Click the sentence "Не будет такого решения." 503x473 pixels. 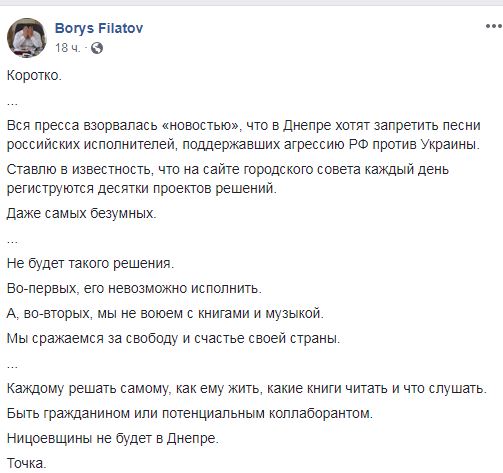point(90,263)
